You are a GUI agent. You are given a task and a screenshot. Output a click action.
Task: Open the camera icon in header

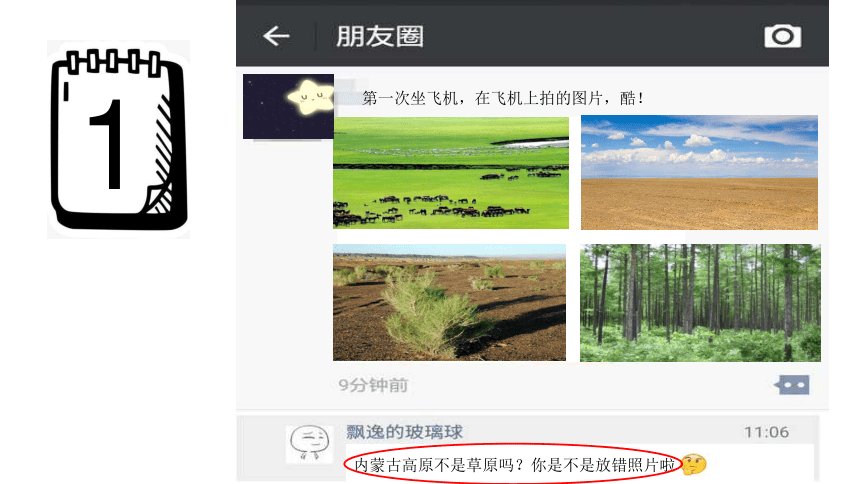coord(783,36)
